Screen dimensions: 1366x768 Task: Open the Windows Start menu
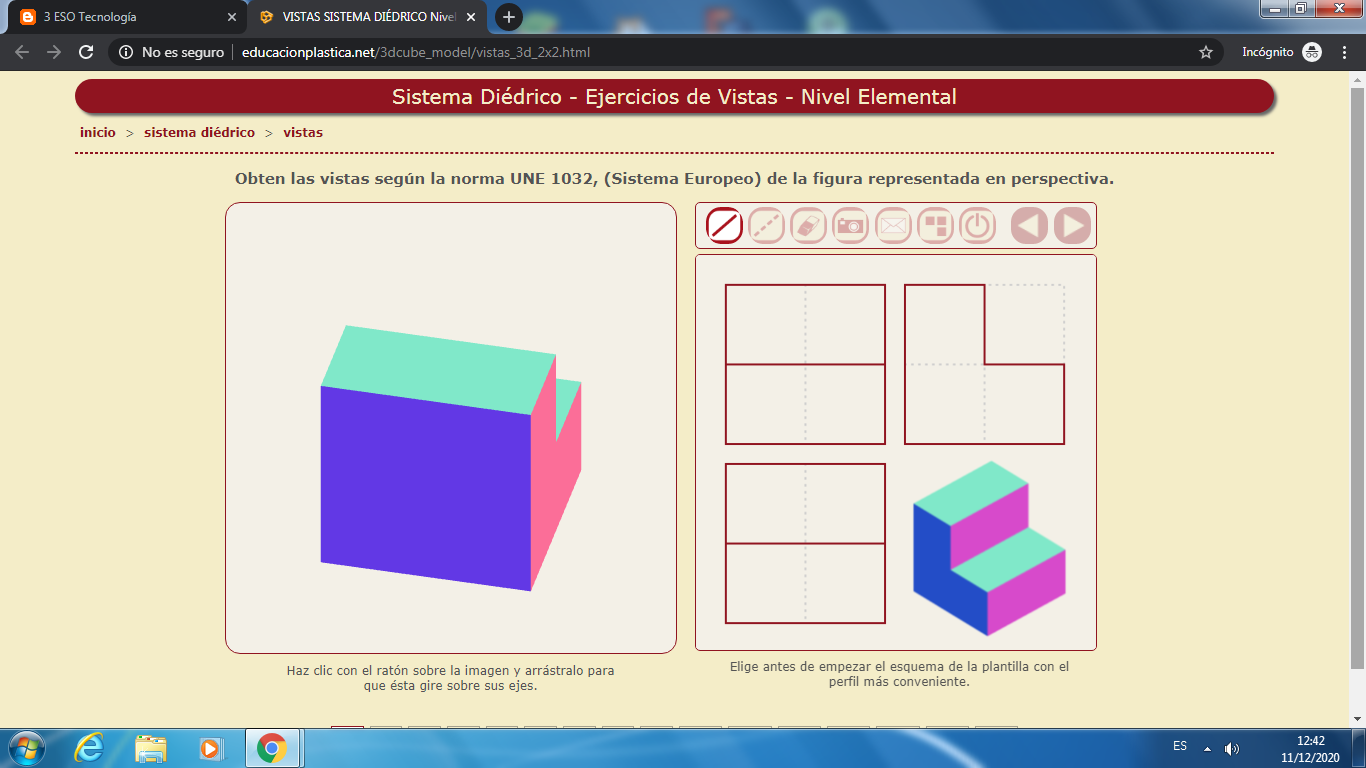click(25, 748)
